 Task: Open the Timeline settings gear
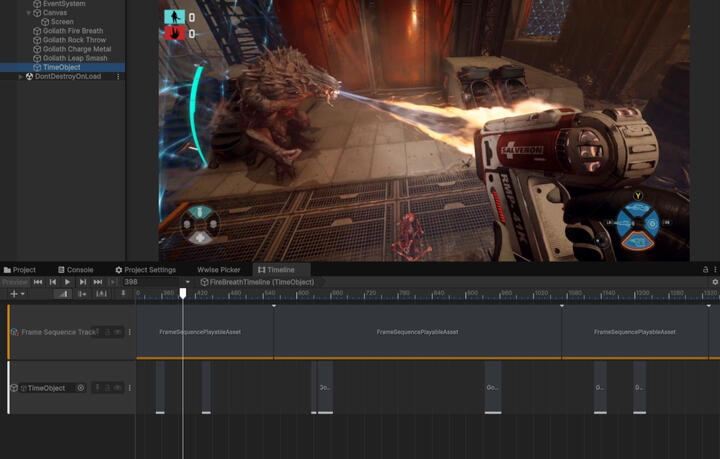714,282
